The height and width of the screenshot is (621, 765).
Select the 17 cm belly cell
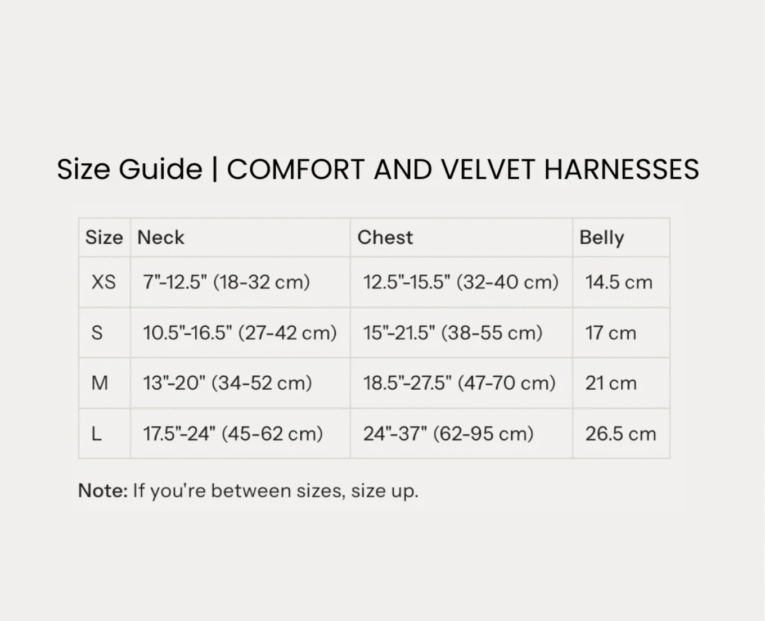click(x=610, y=333)
